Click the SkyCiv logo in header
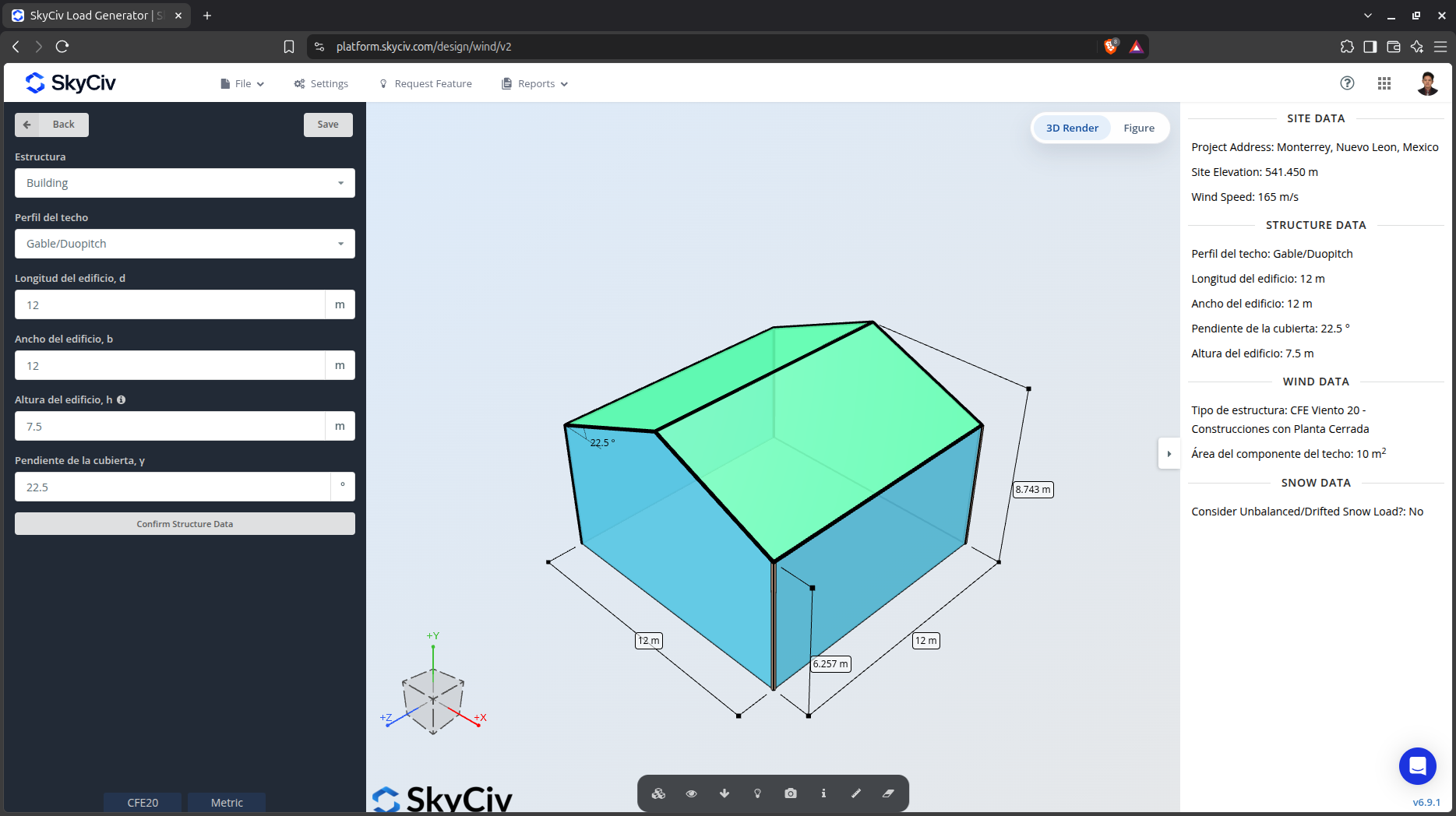The width and height of the screenshot is (1456, 816). [71, 83]
